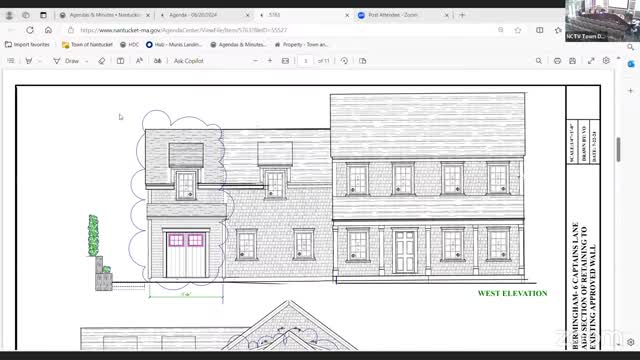This screenshot has width=640, height=360.
Task: View site information lock icon
Action: tap(71, 30)
